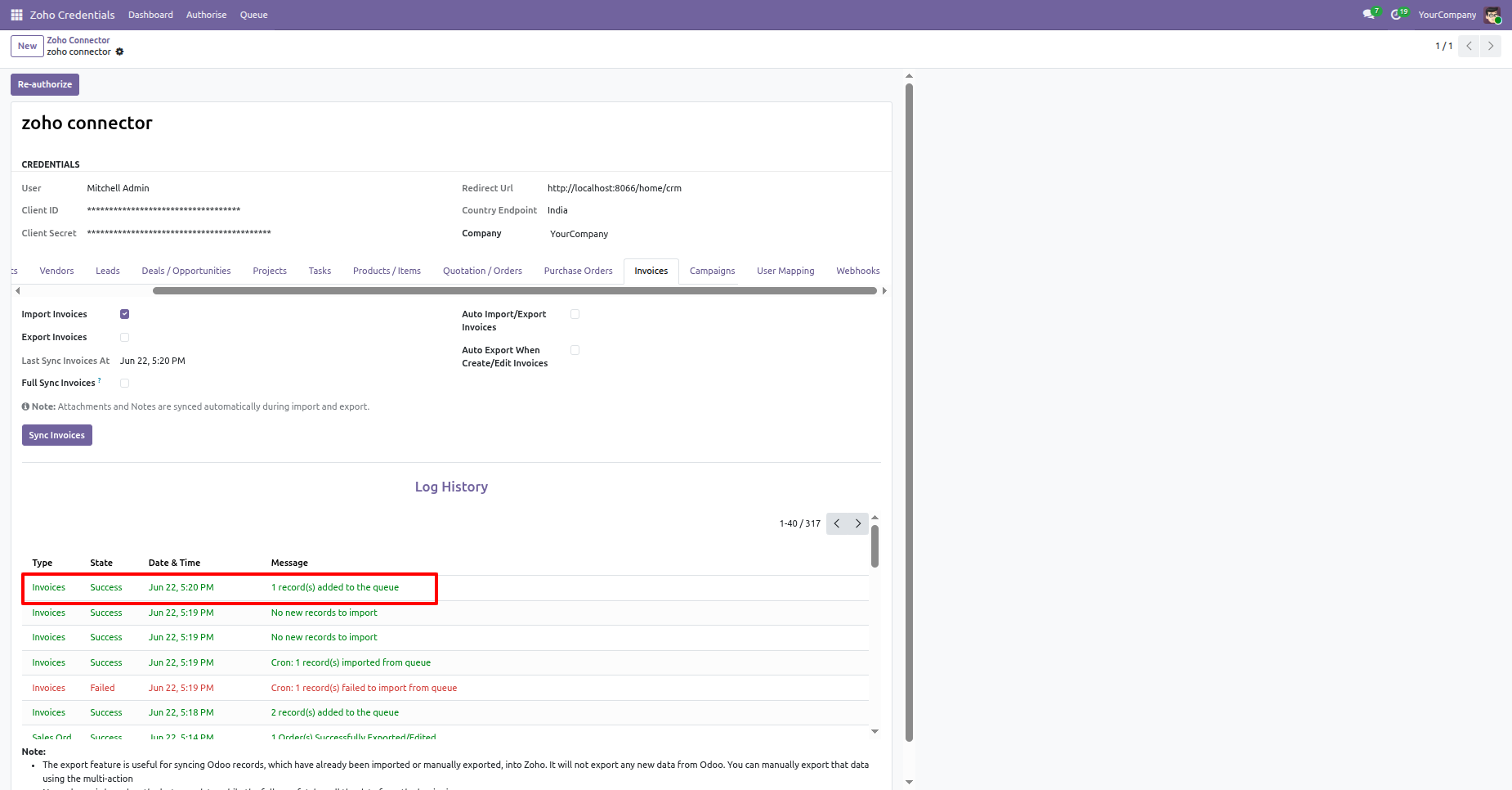Click the Zoho Credentials app title

[x=72, y=15]
